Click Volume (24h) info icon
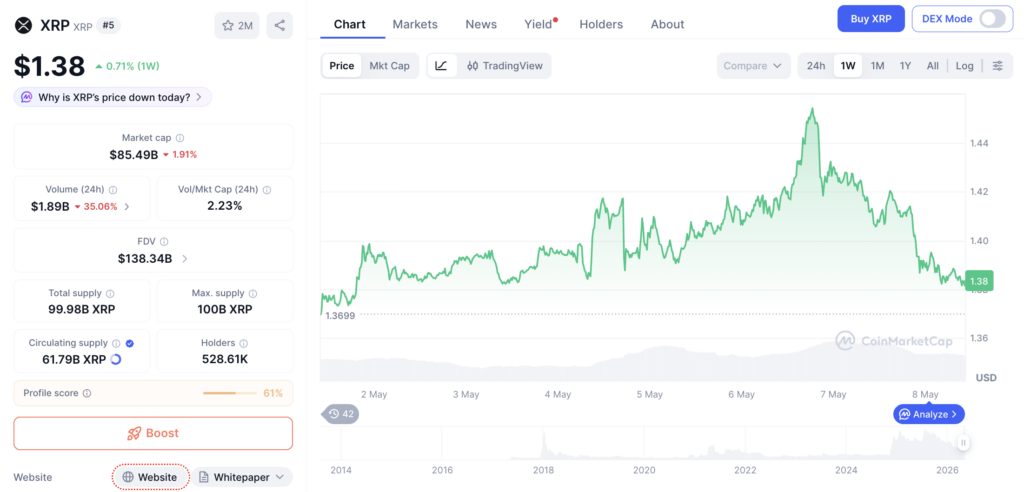The height and width of the screenshot is (492, 1024). tap(113, 190)
